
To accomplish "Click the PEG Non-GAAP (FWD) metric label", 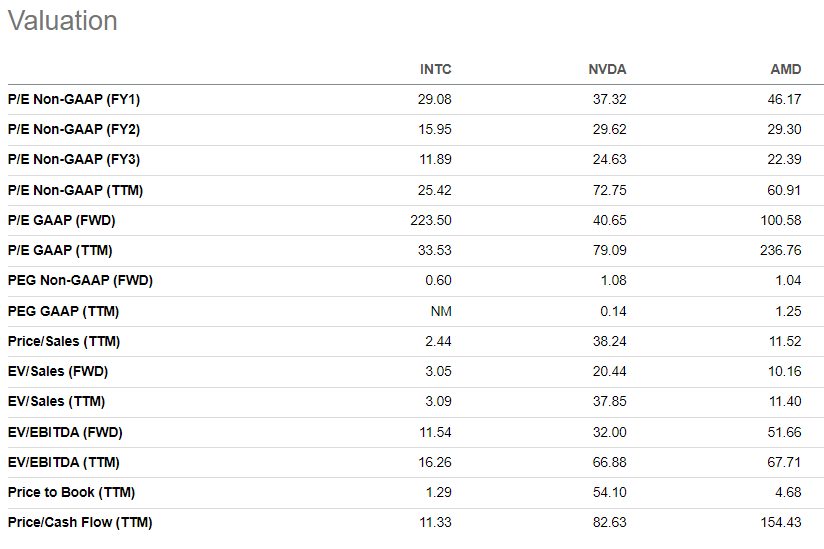I will [80, 281].
